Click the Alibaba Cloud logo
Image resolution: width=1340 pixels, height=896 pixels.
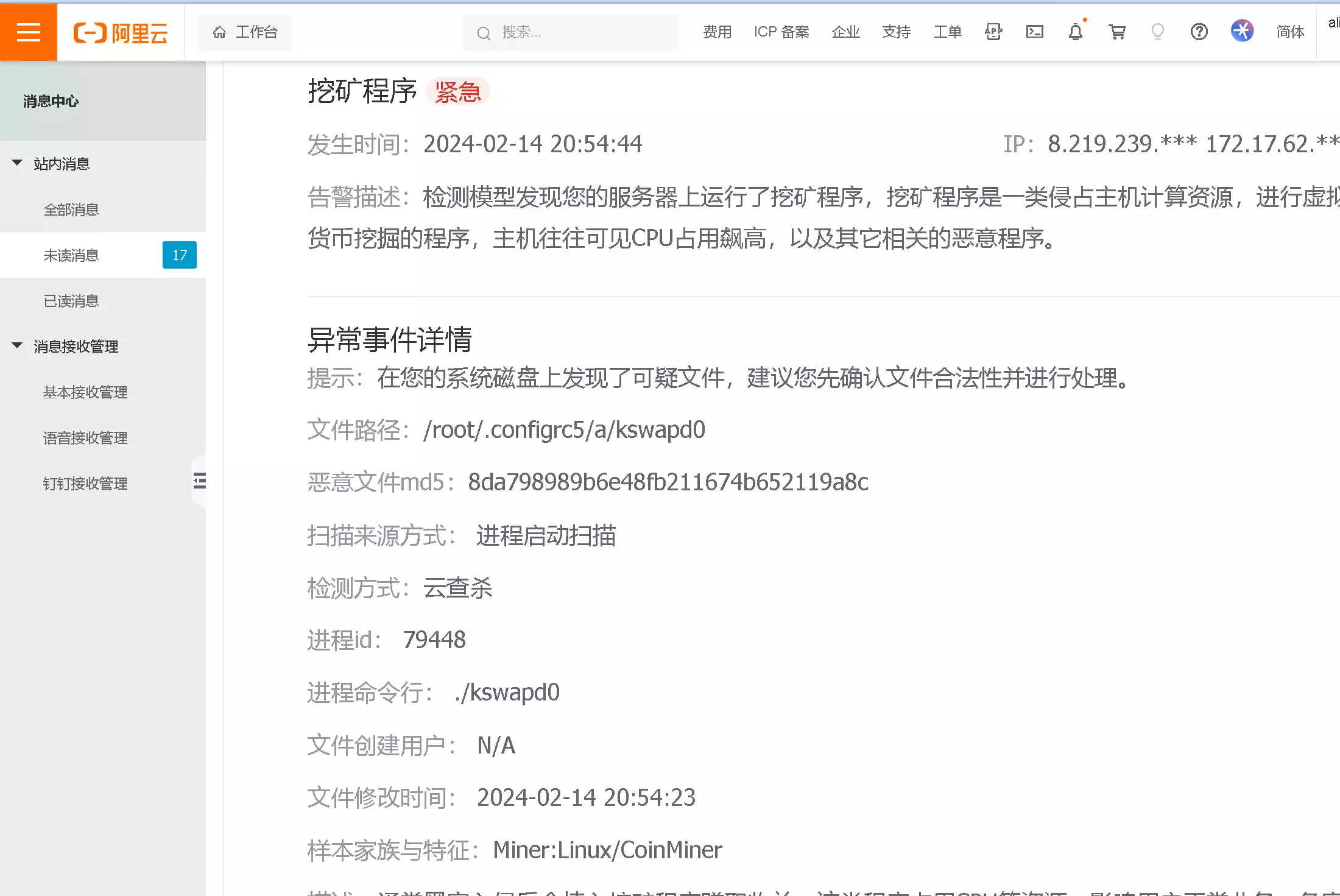pos(121,32)
